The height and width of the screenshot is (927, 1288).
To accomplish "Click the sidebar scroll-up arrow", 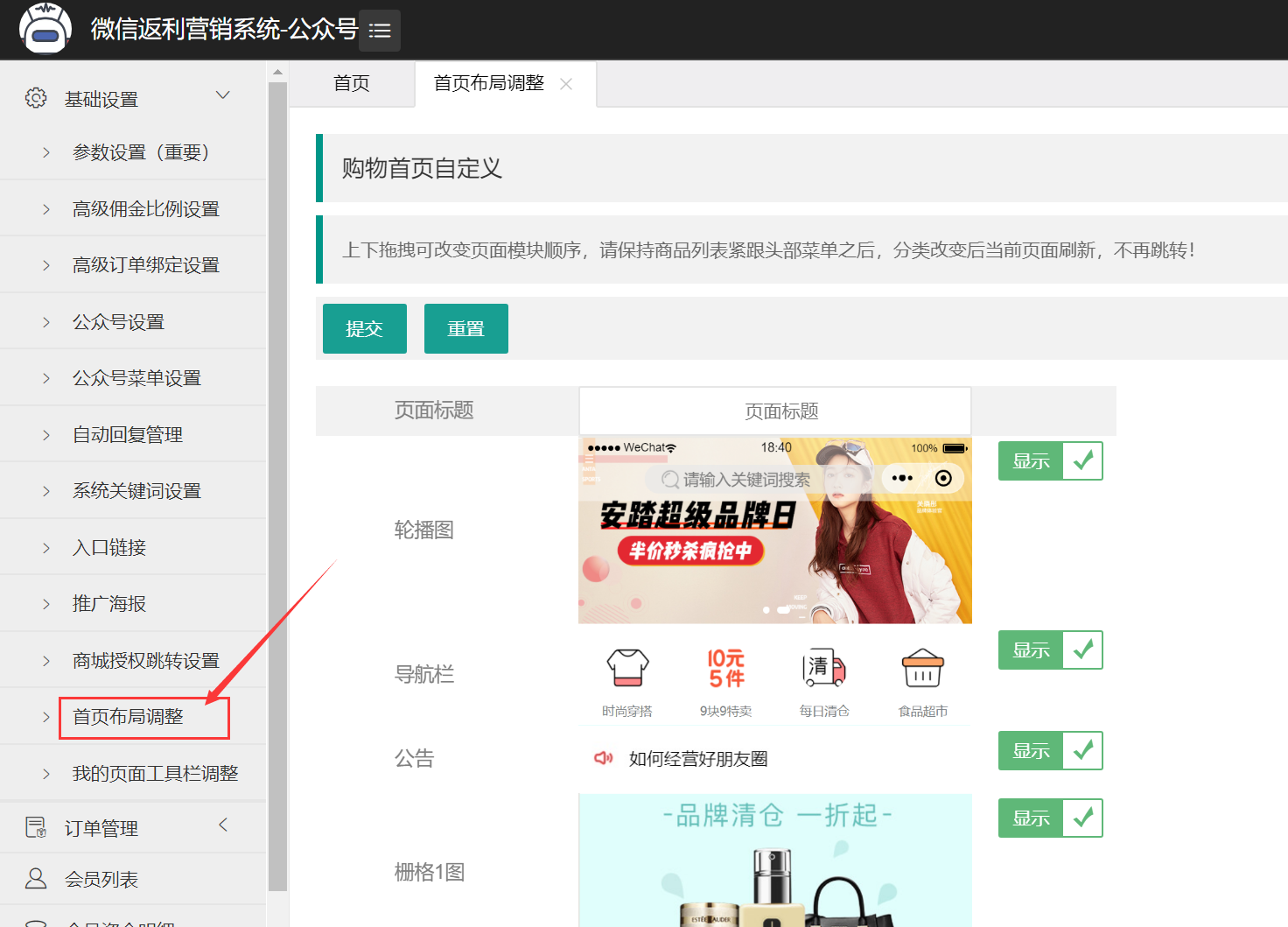I will tap(277, 72).
